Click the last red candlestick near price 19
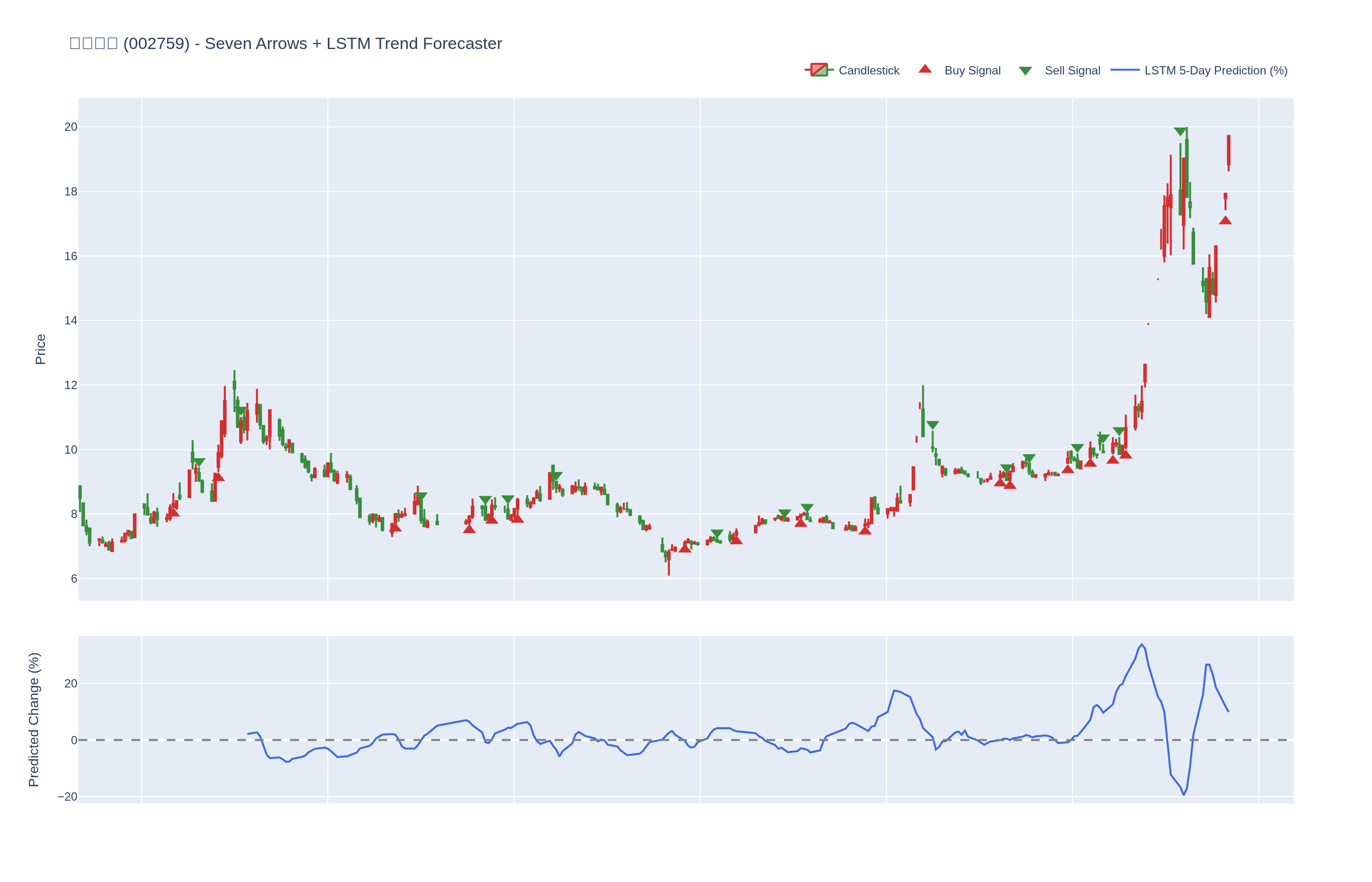 tap(1228, 150)
